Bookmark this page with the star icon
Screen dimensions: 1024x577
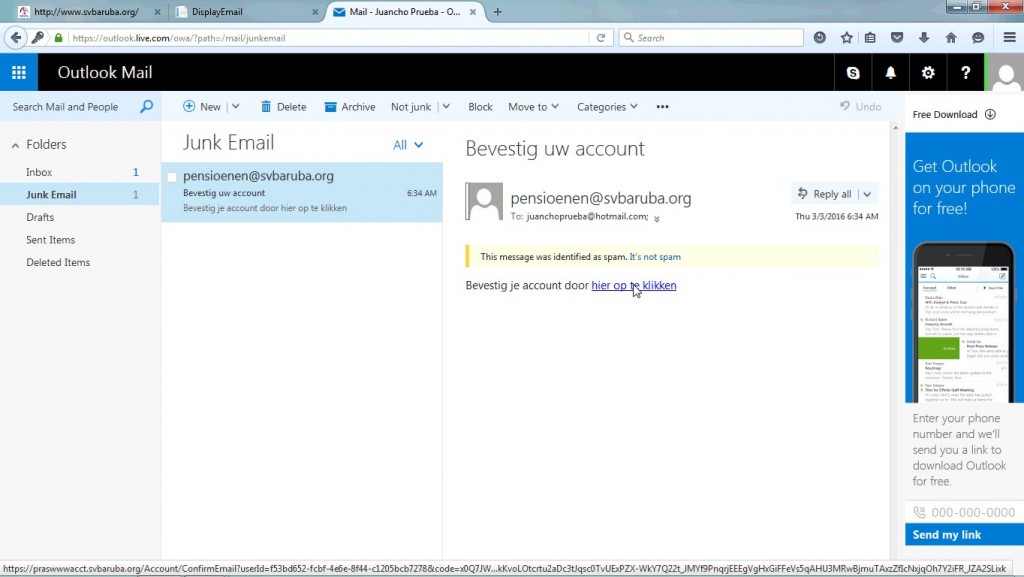pyautogui.click(x=846, y=38)
